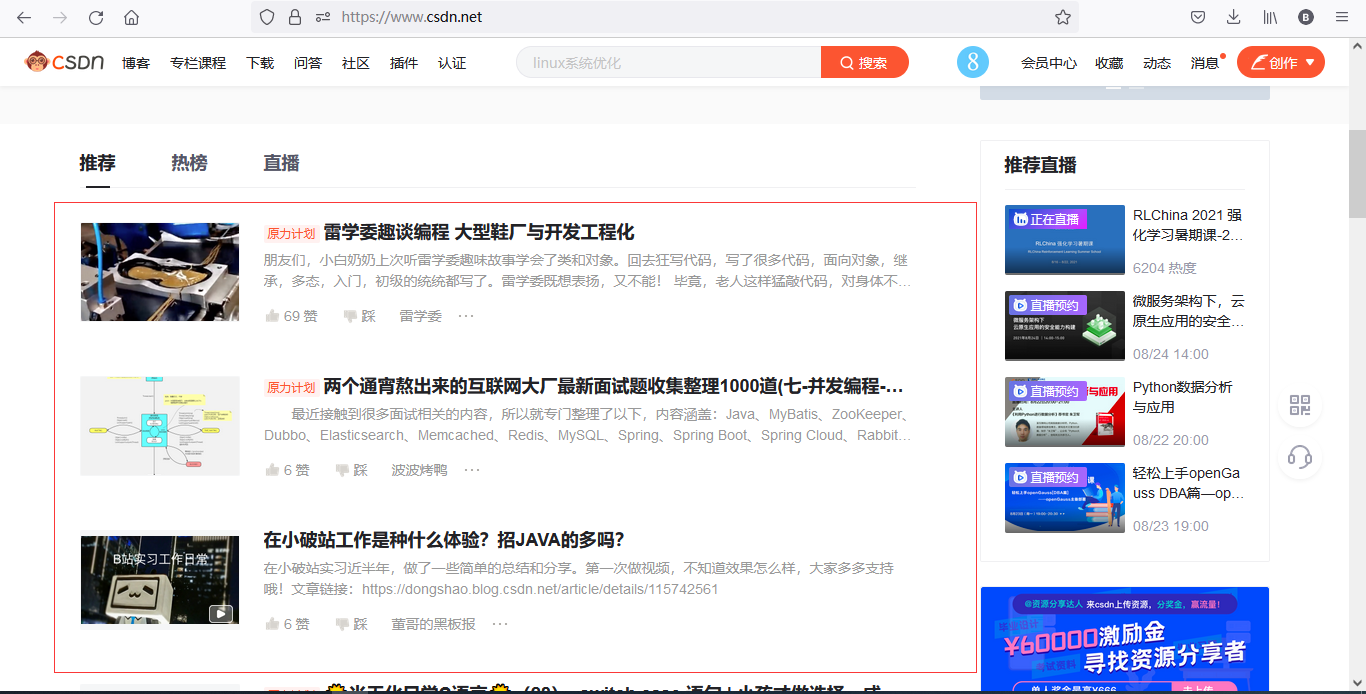Viewport: 1366px width, 694px height.
Task: Select the 推荐 tab
Action: pos(98,163)
